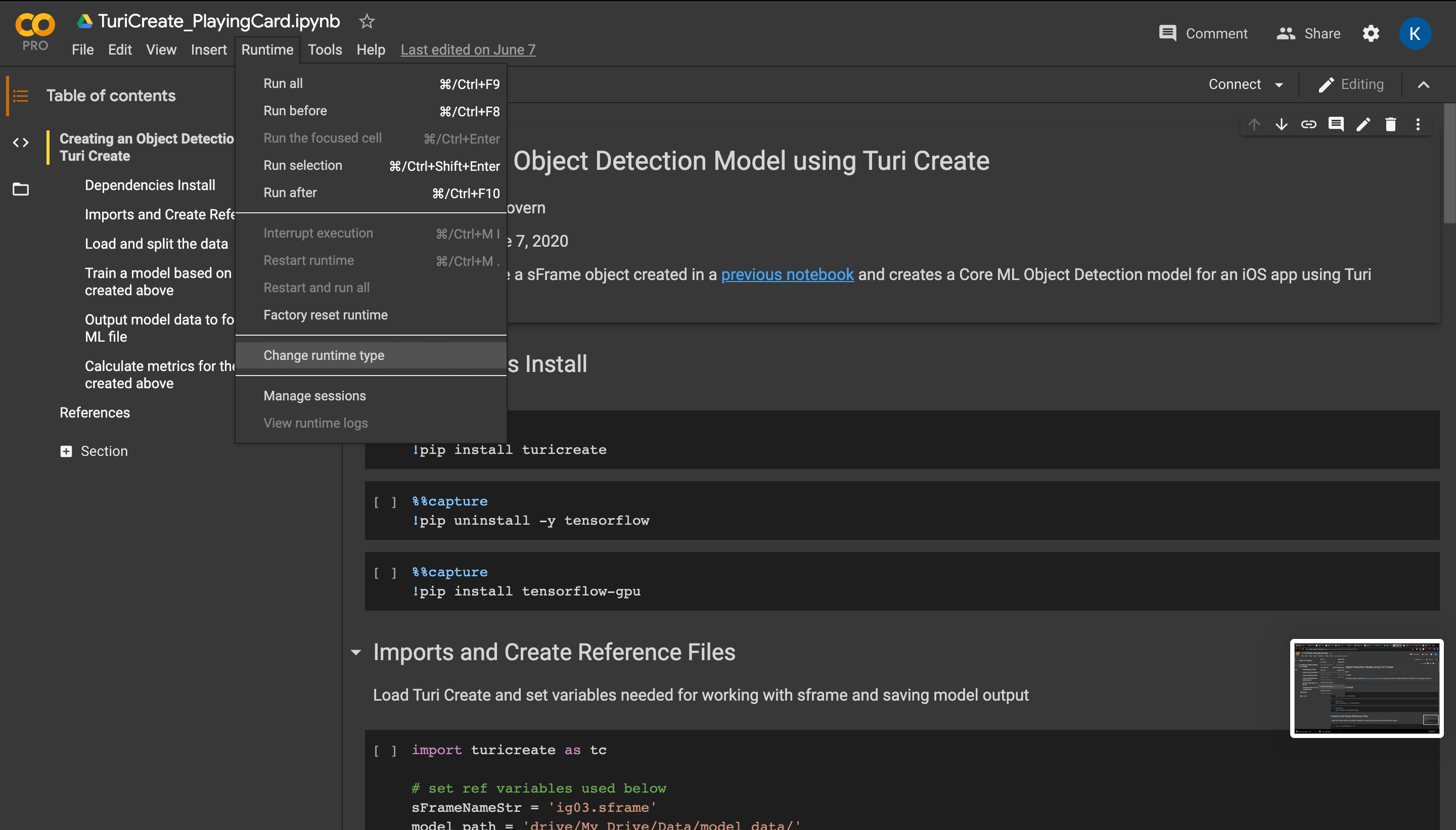This screenshot has height=830, width=1456.
Task: Collapse the header toolbar chevron
Action: (x=1423, y=85)
